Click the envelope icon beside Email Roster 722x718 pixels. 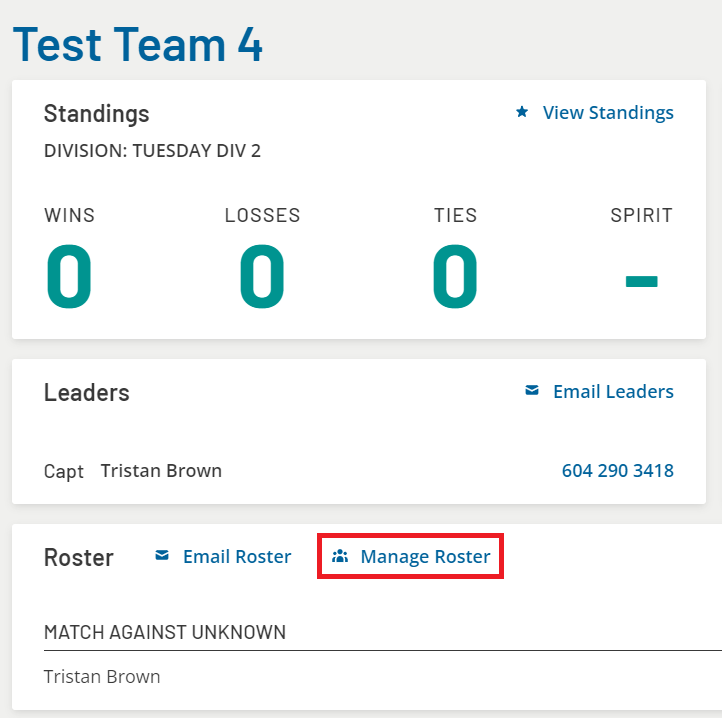coord(162,556)
